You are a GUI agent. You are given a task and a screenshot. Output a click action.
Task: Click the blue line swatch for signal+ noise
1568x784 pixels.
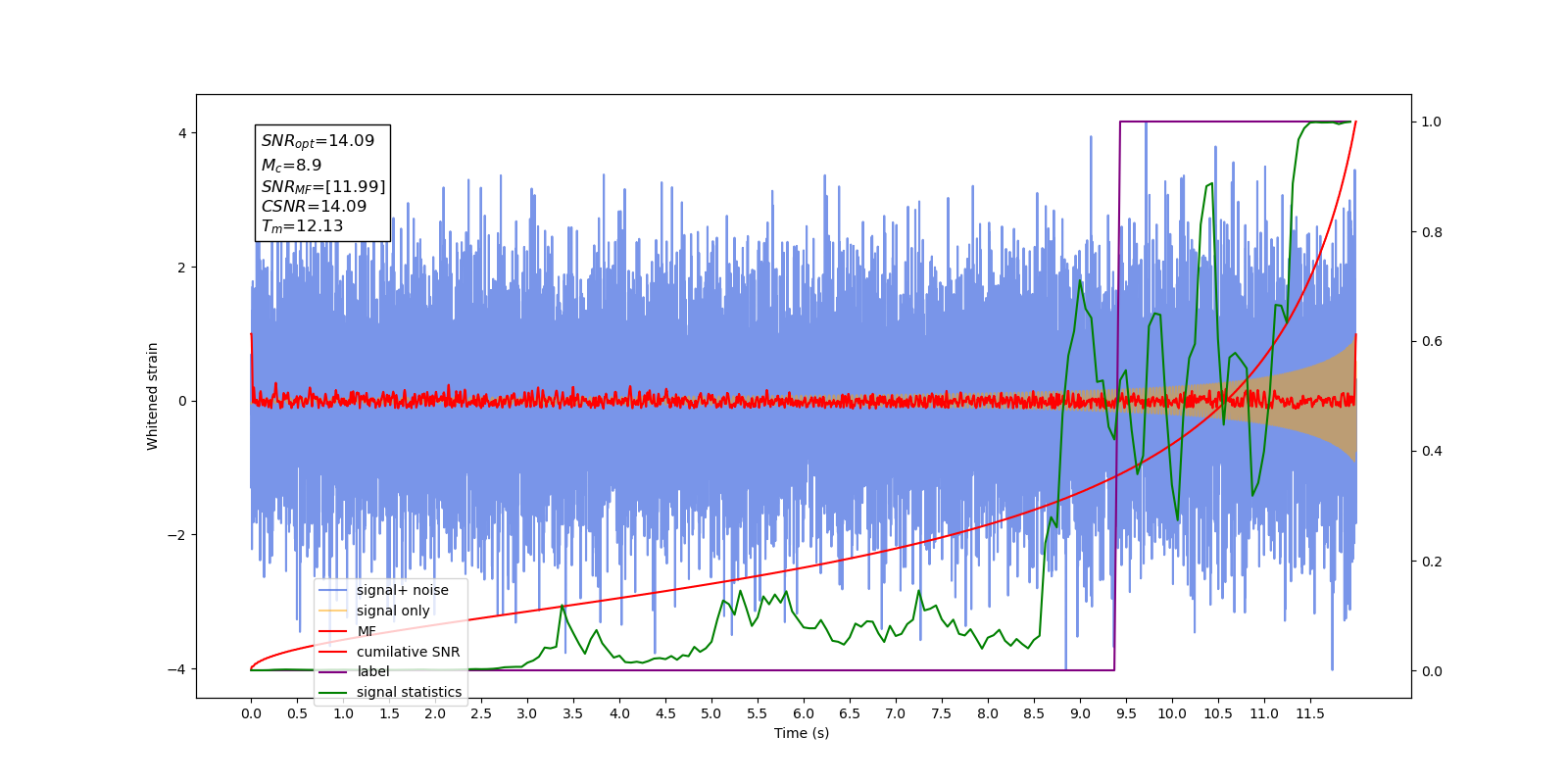click(333, 590)
